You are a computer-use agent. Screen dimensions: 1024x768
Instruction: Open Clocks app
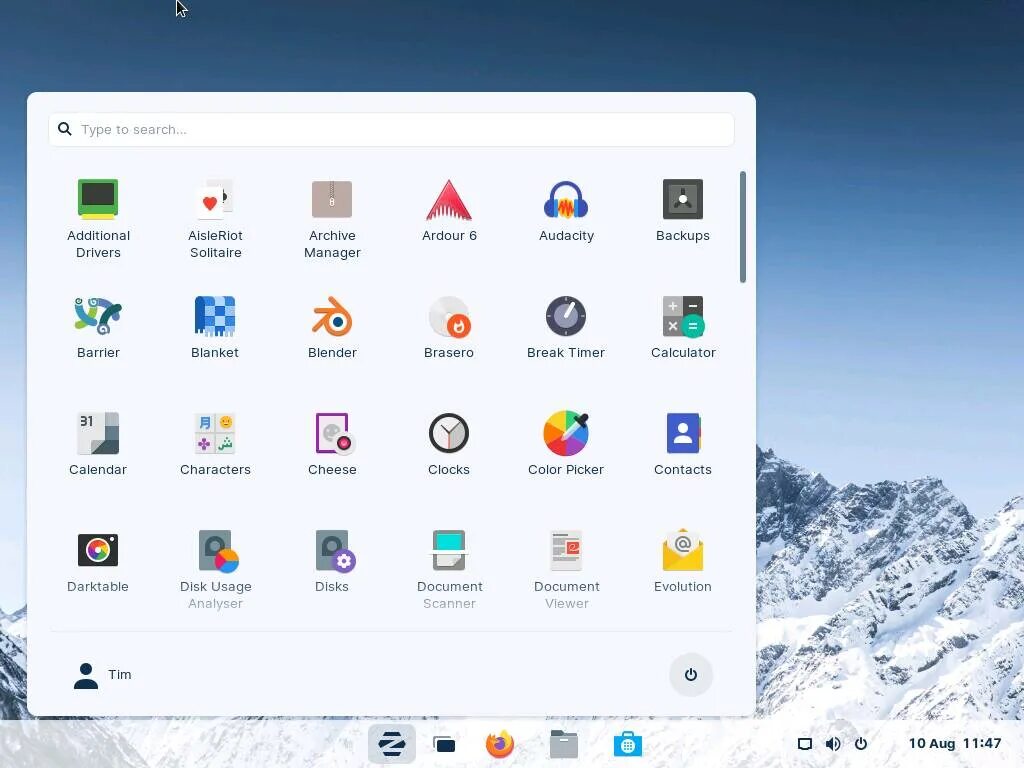449,444
